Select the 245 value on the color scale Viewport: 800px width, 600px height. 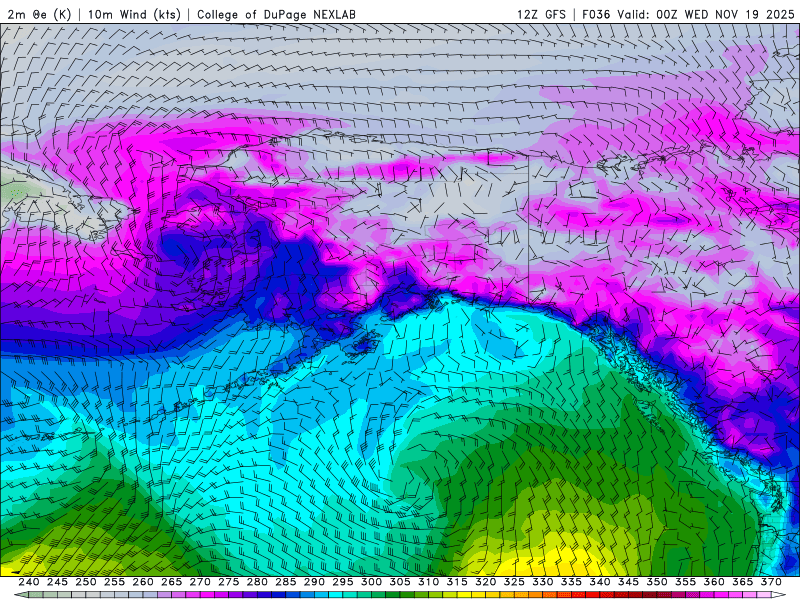tap(57, 582)
